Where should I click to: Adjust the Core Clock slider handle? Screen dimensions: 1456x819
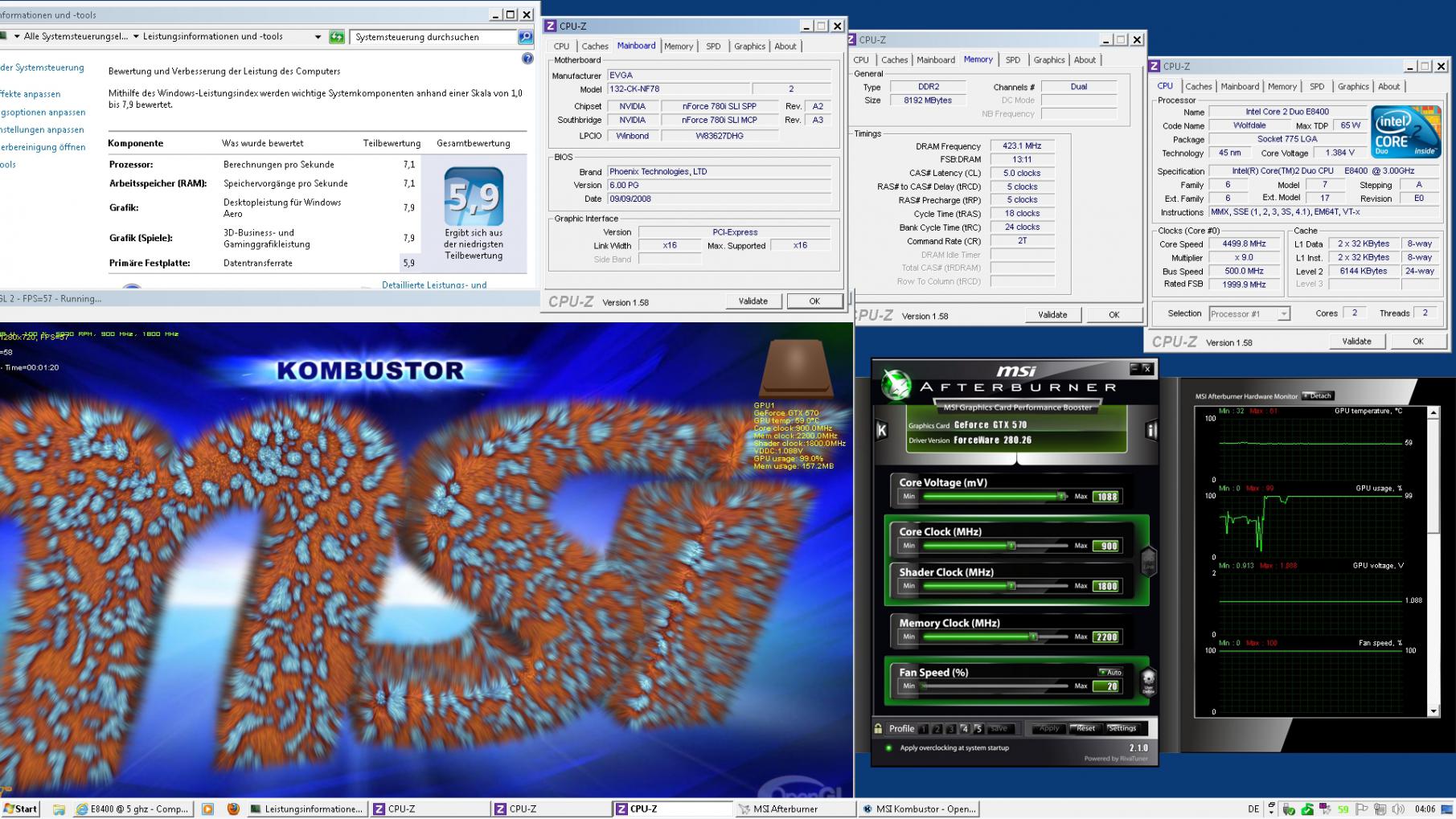tap(1011, 546)
